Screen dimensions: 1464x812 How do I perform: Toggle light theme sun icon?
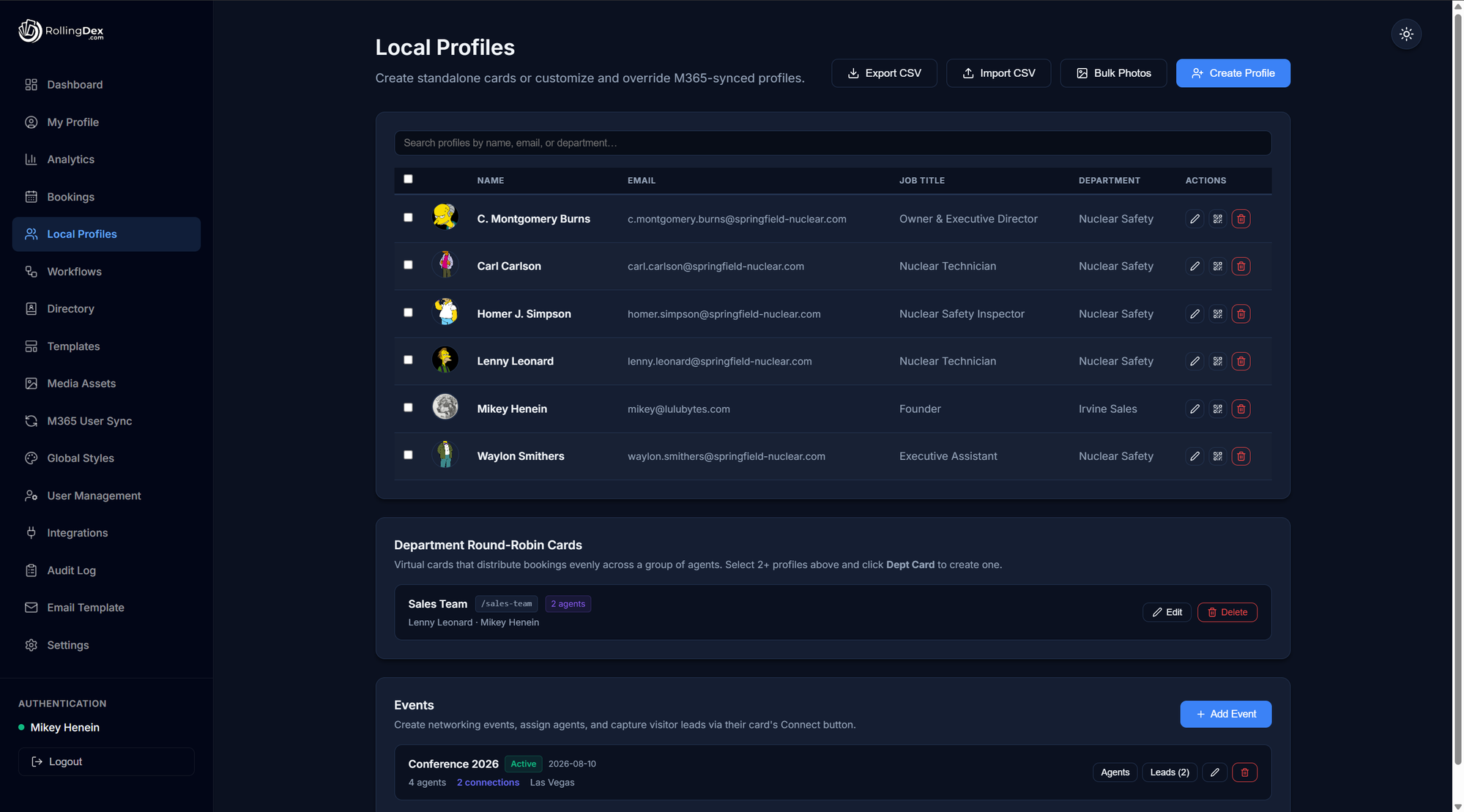click(1406, 34)
